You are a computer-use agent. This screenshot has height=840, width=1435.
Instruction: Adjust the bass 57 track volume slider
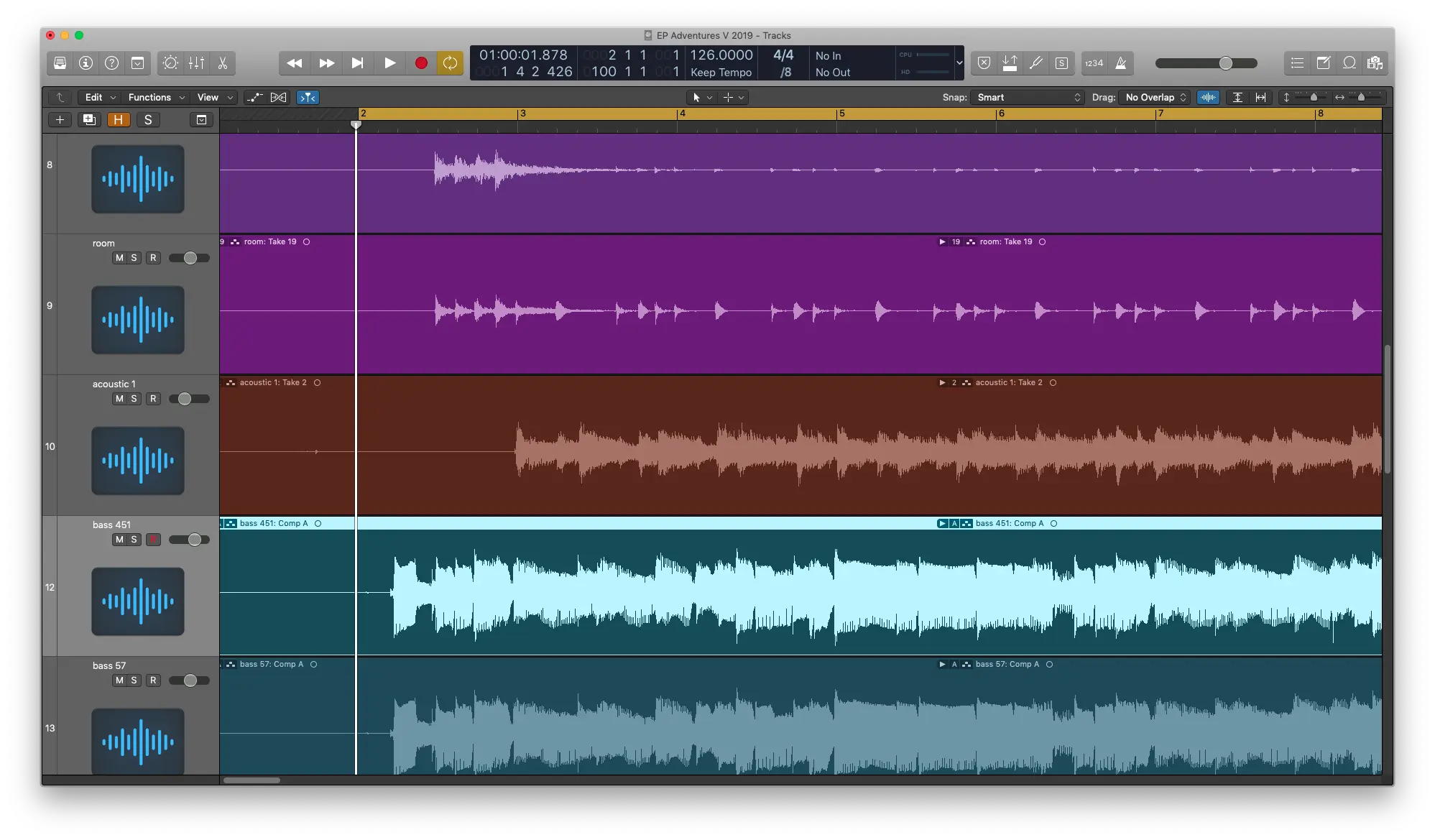(190, 680)
